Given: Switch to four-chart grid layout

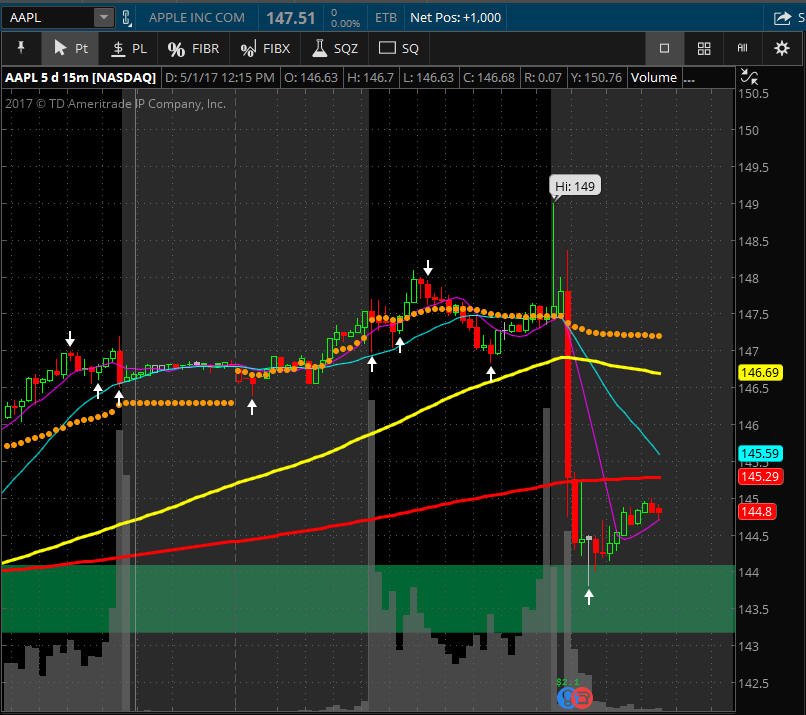Looking at the screenshot, I should (x=704, y=48).
